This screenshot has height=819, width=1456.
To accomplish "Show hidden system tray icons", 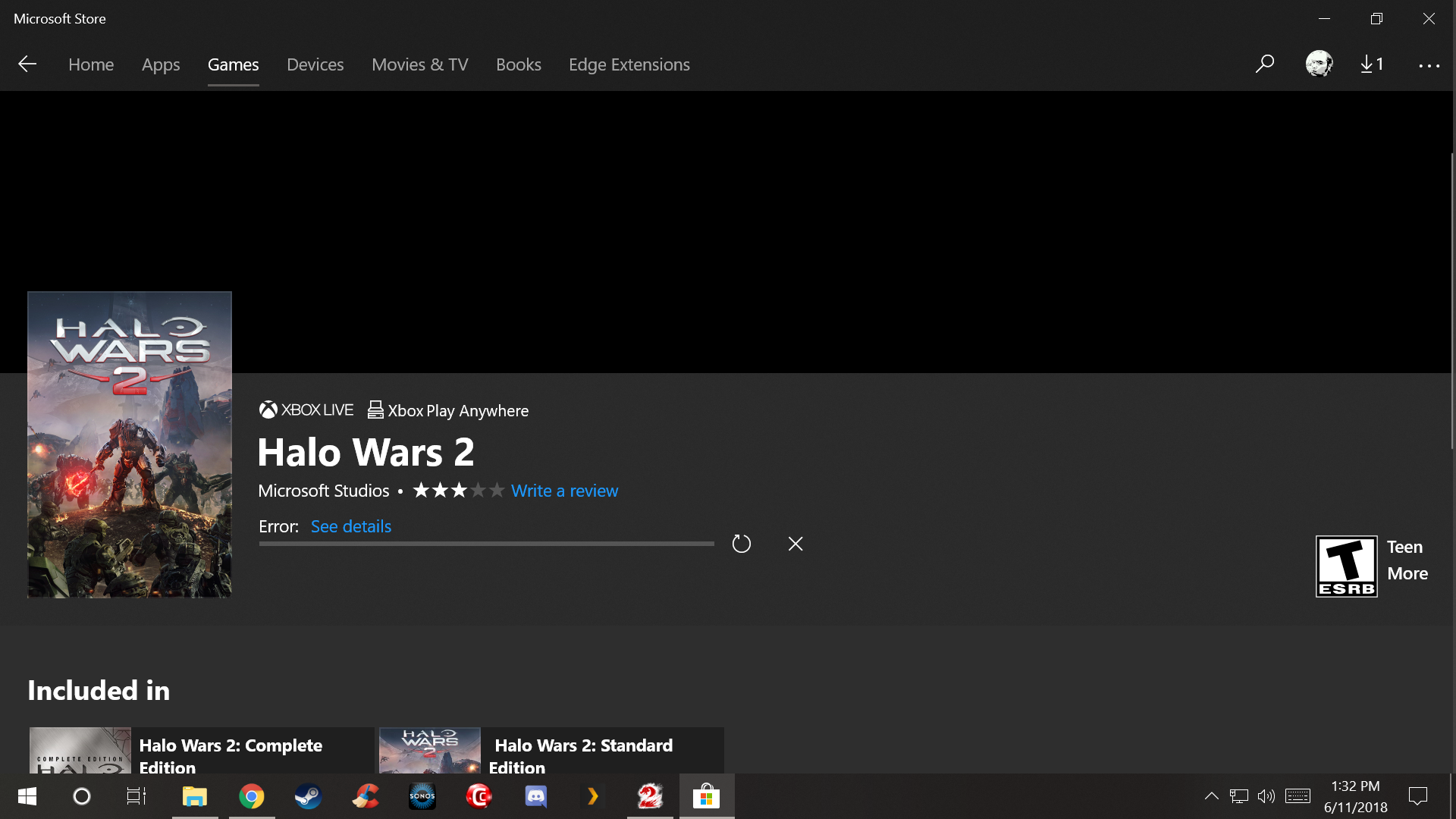I will pos(1211,796).
